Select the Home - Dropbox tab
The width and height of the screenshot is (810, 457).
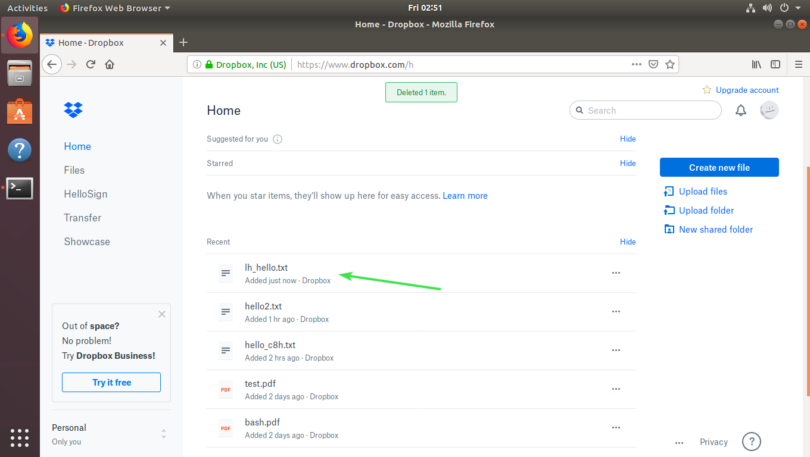tap(106, 43)
